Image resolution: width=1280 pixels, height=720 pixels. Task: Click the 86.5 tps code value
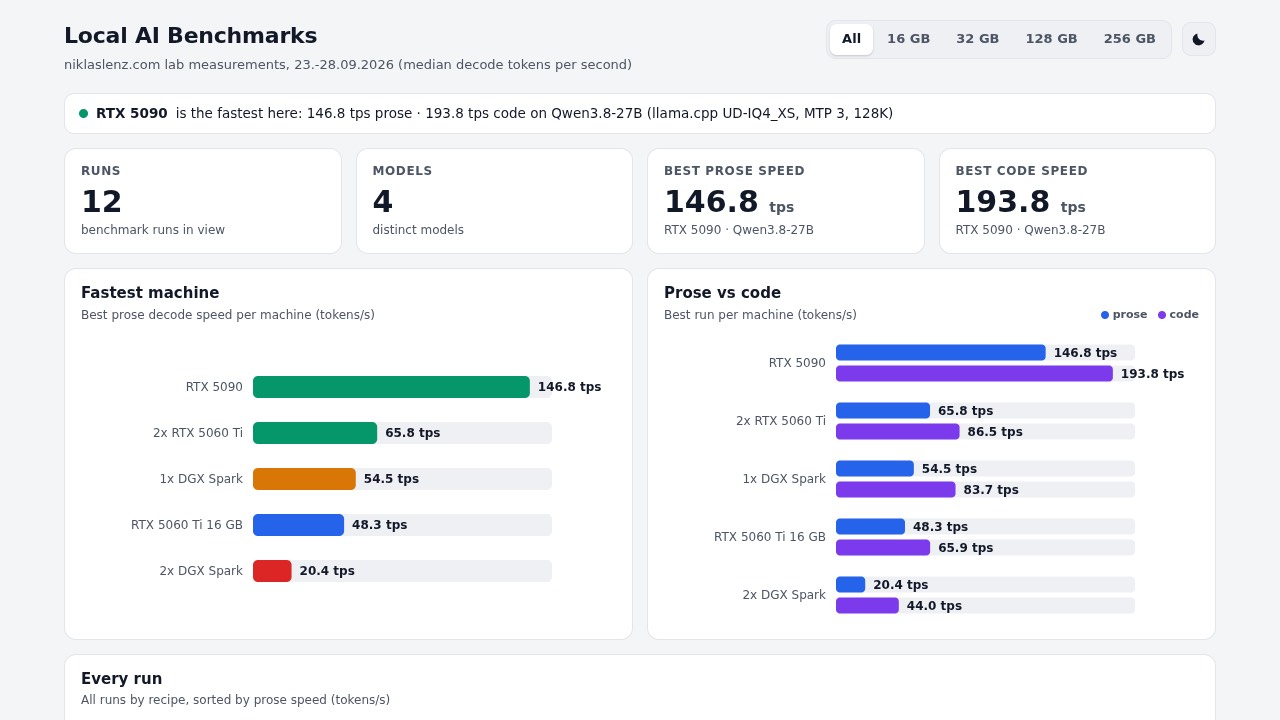[x=995, y=432]
